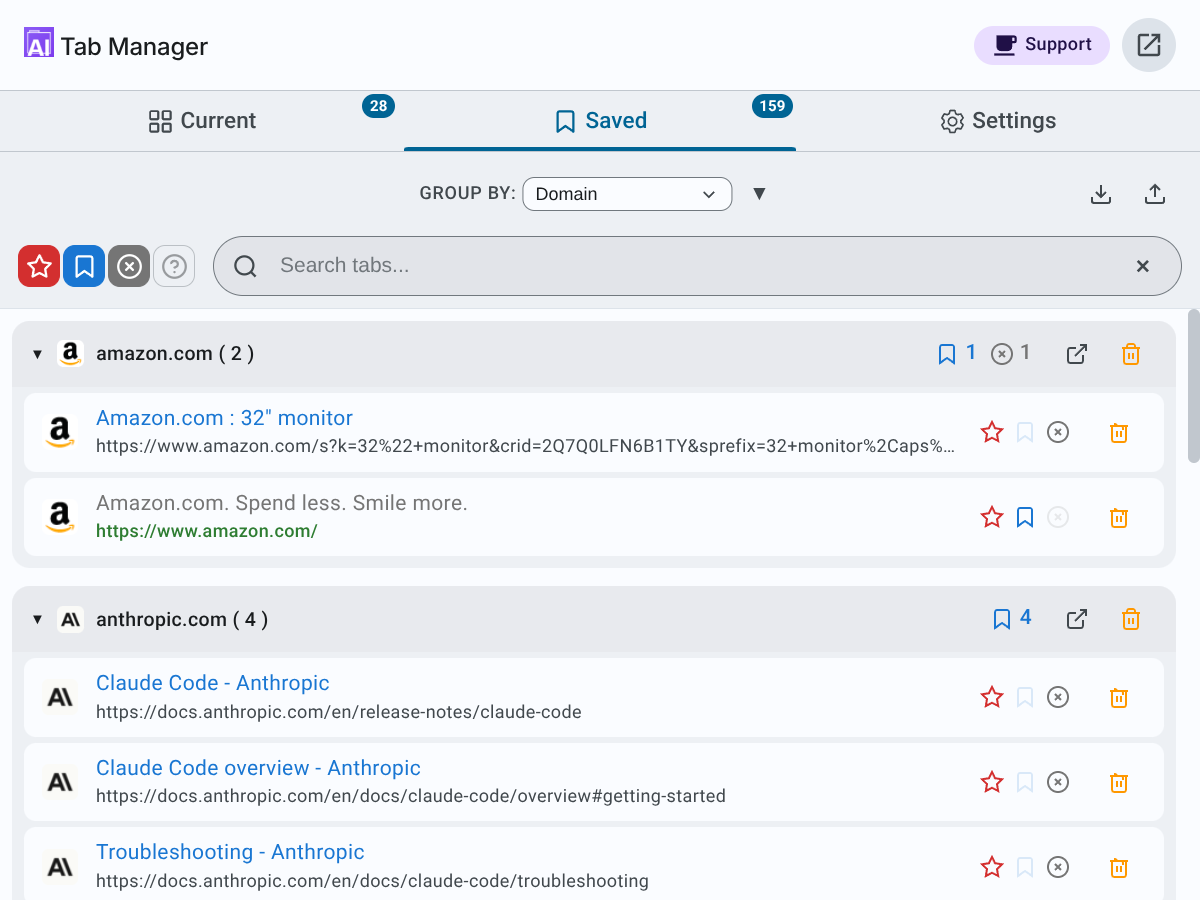The image size is (1200, 900).
Task: Click the magnifier search icon
Action: (x=245, y=266)
